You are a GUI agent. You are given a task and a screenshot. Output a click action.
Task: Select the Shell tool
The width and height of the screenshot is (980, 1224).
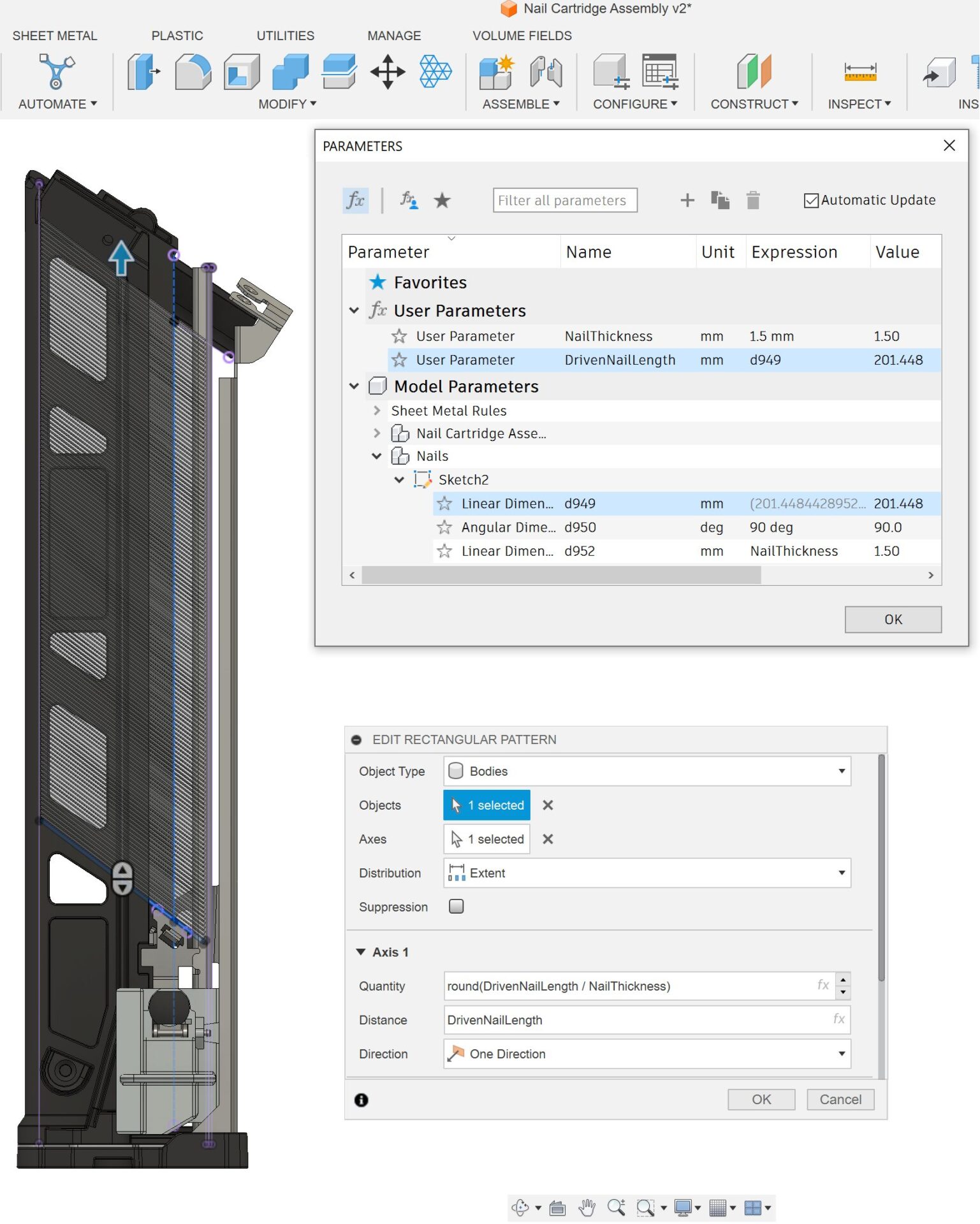(242, 71)
